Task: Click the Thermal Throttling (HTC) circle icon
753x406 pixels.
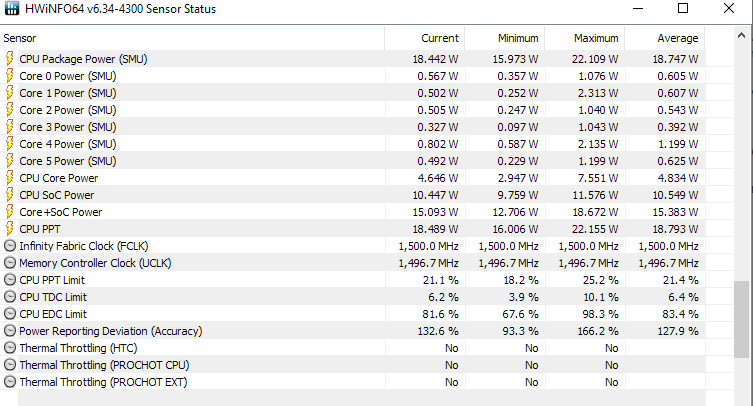Action: [10, 348]
